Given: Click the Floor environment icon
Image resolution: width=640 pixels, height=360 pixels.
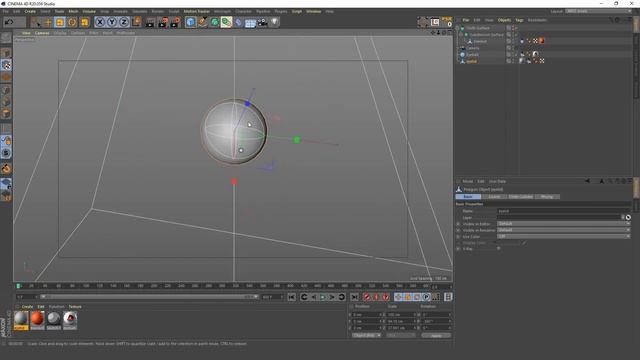Looking at the screenshot, I should coord(250,22).
